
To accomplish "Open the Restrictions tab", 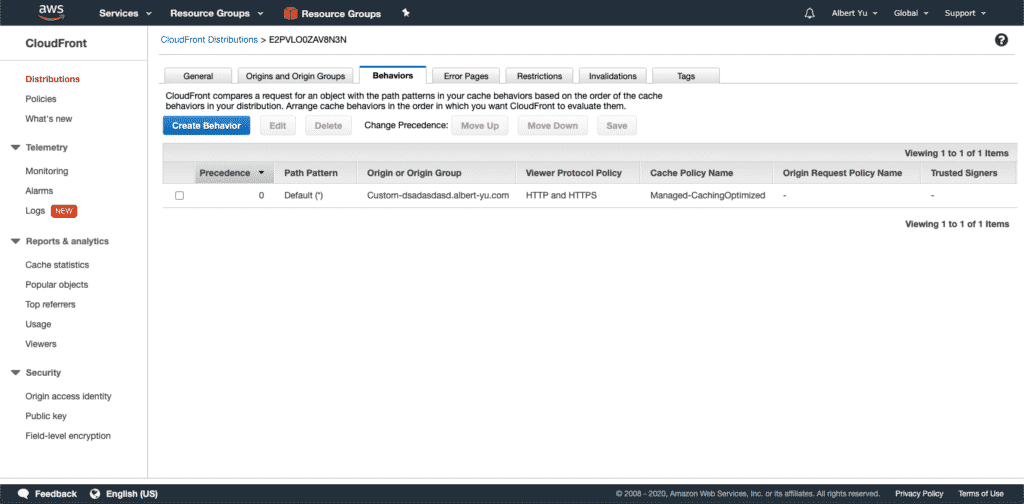I will pyautogui.click(x=539, y=76).
